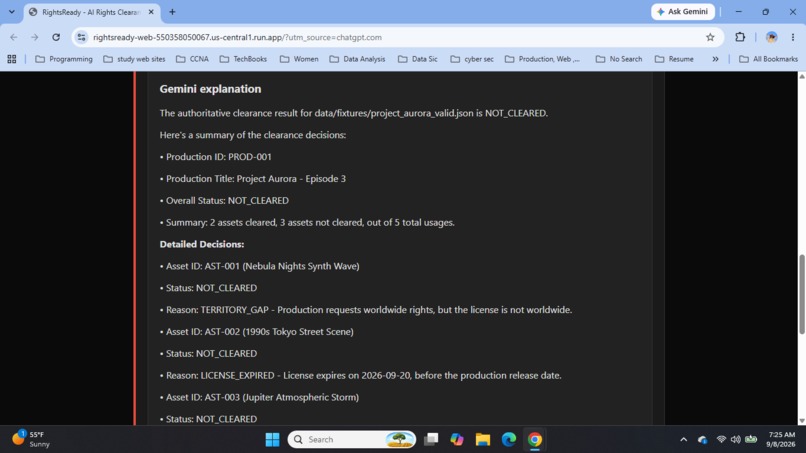Image resolution: width=806 pixels, height=453 pixels.
Task: Open the Extensions puzzle icon
Action: 740,37
